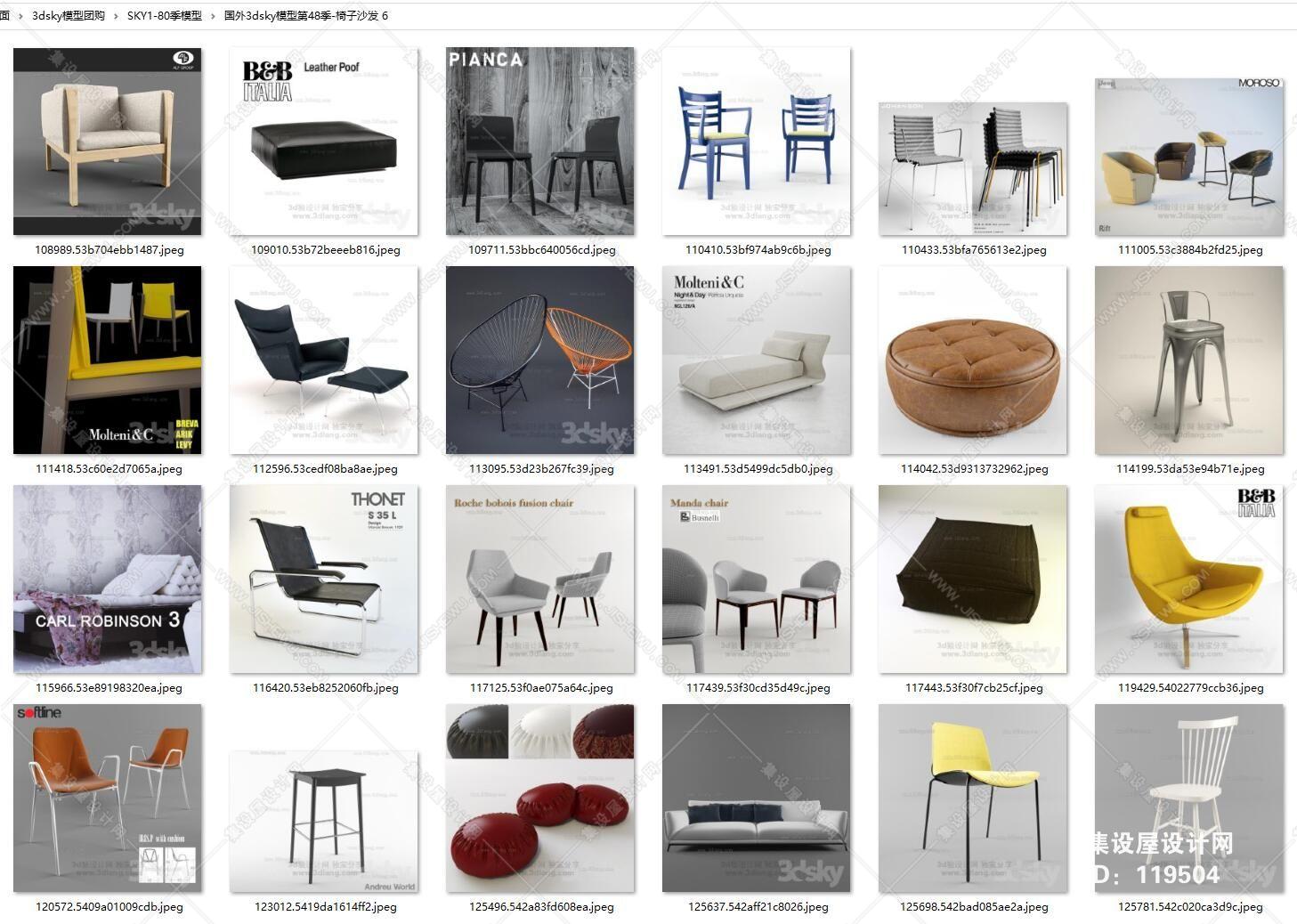Select the THONET S 35 L chair thumbnail
The width and height of the screenshot is (1297, 924).
(x=324, y=580)
